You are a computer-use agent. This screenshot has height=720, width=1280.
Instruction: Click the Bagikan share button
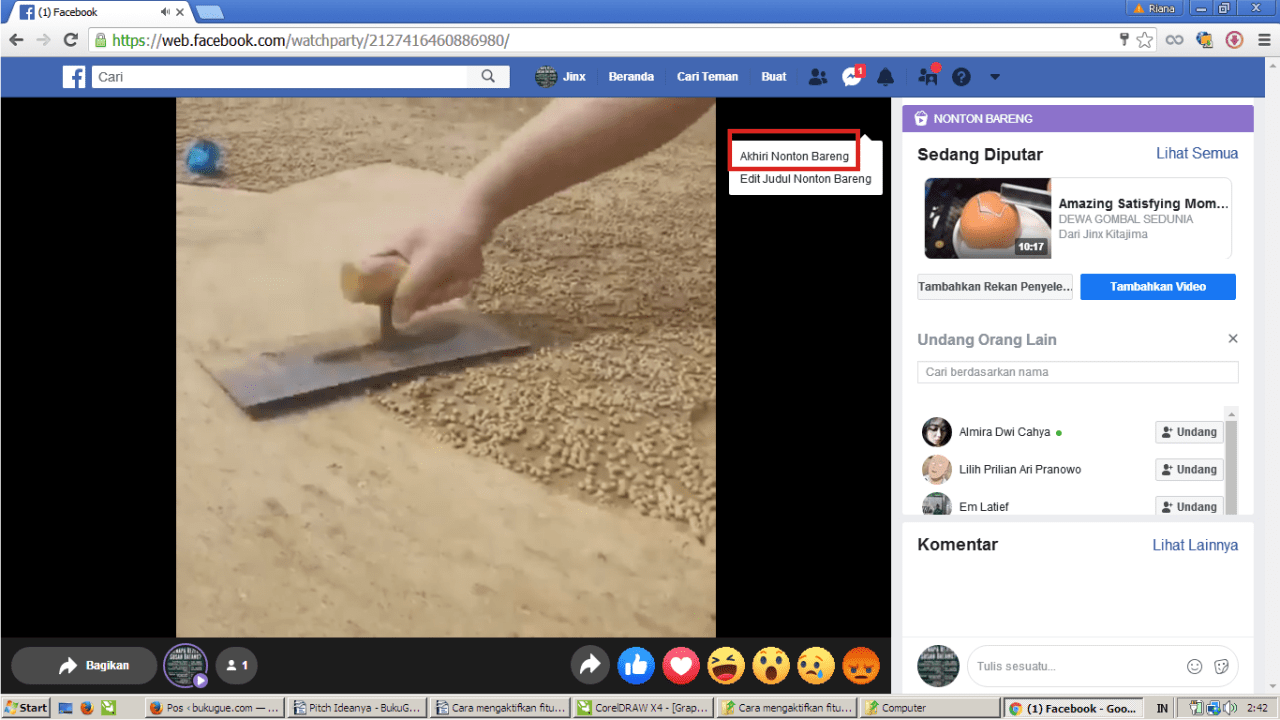coord(84,665)
